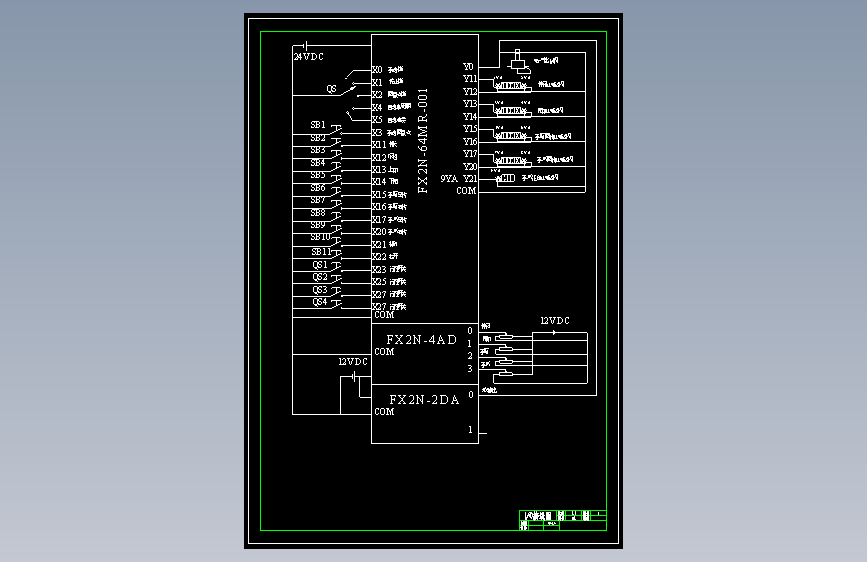The image size is (867, 562).
Task: Click the SB7 pushbutton label
Action: point(318,200)
